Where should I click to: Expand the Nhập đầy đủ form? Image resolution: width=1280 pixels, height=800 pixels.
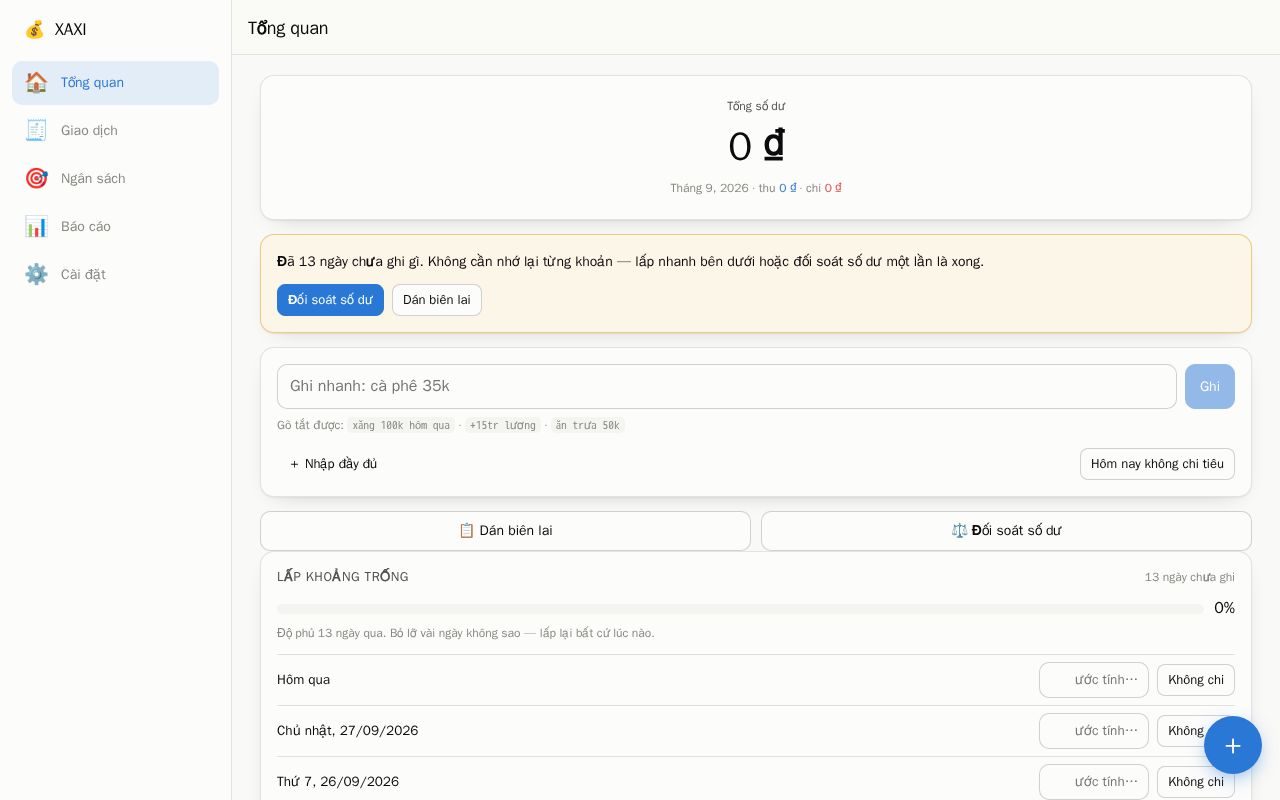pos(333,464)
